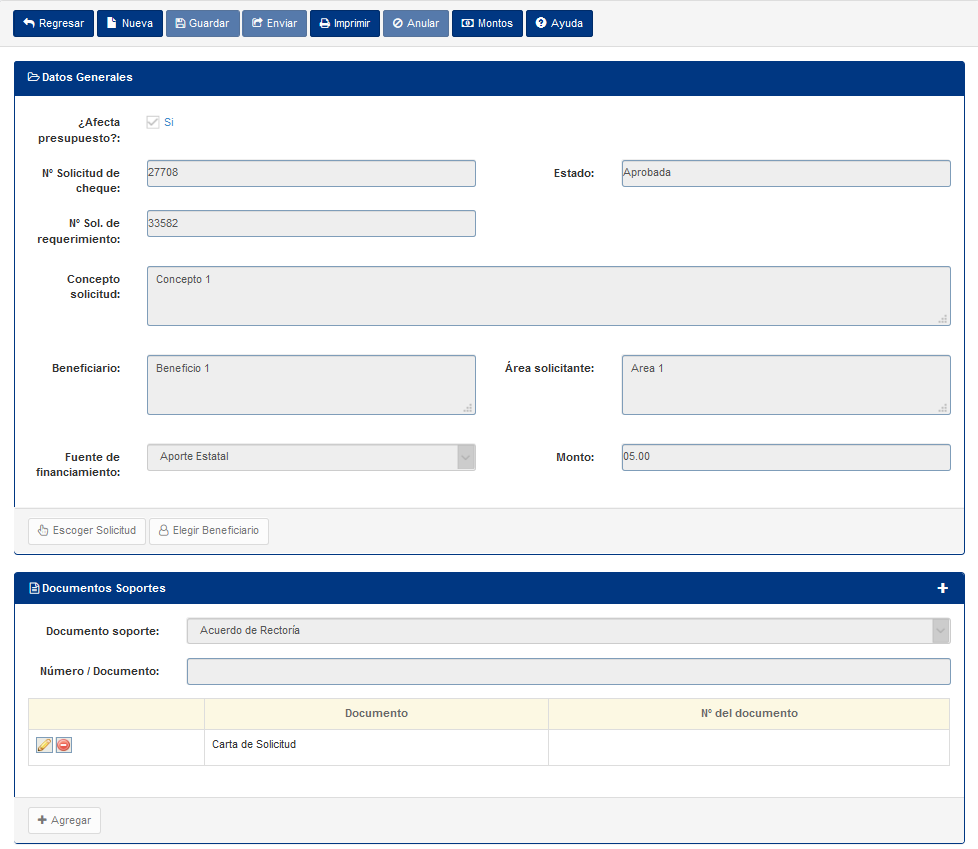The image size is (978, 849).
Task: Open the Fuente de financiamiento dropdown
Action: [311, 457]
